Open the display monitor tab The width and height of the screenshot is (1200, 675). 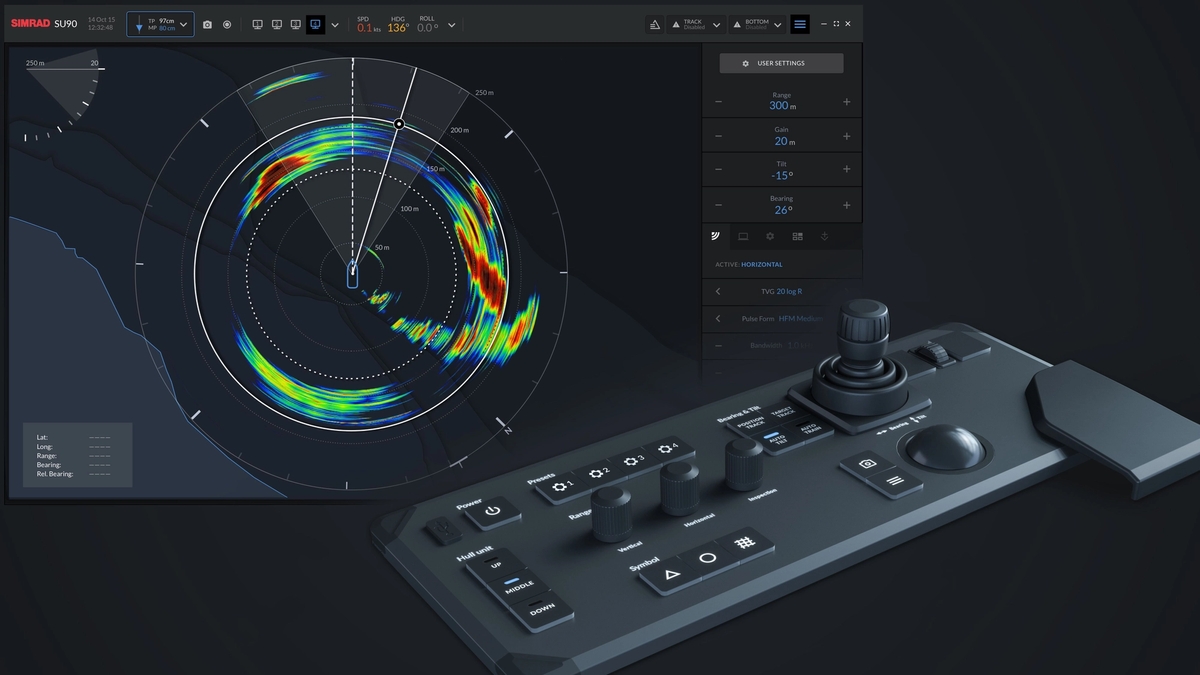(x=743, y=237)
